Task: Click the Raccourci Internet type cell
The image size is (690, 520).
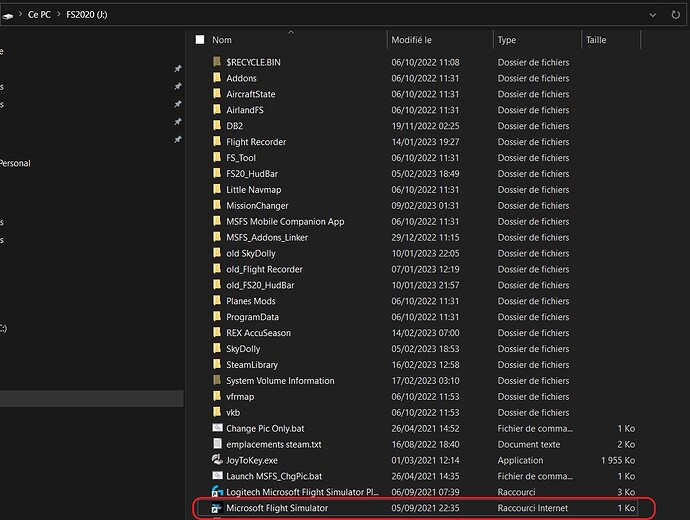Action: (x=532, y=508)
